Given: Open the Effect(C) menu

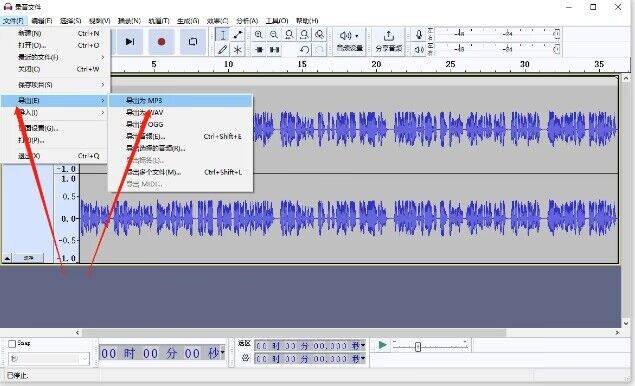Looking at the screenshot, I should point(217,21).
